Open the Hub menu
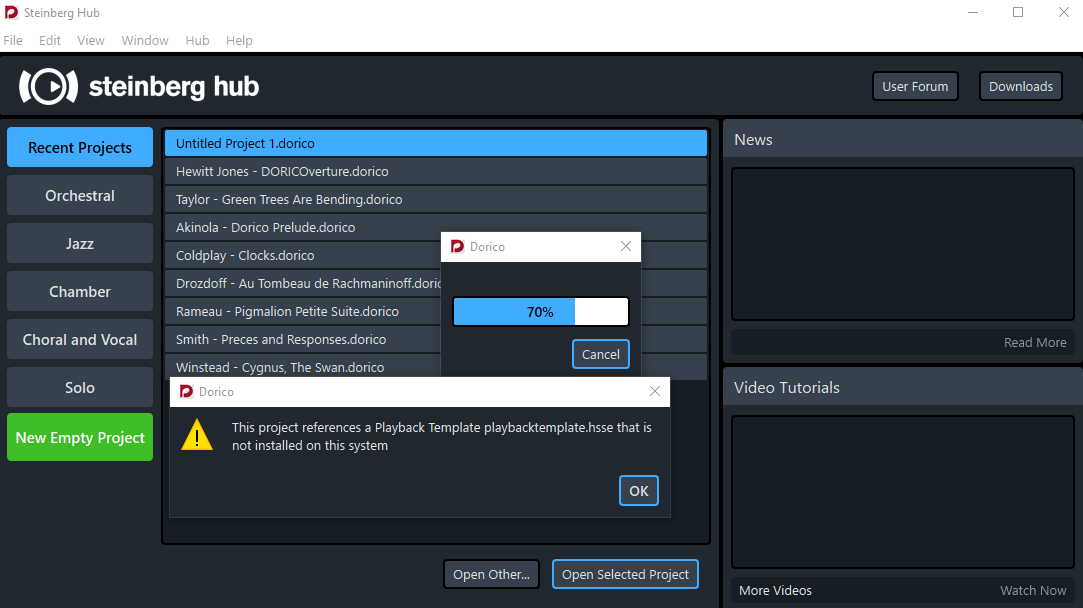1083x608 pixels. (x=197, y=41)
